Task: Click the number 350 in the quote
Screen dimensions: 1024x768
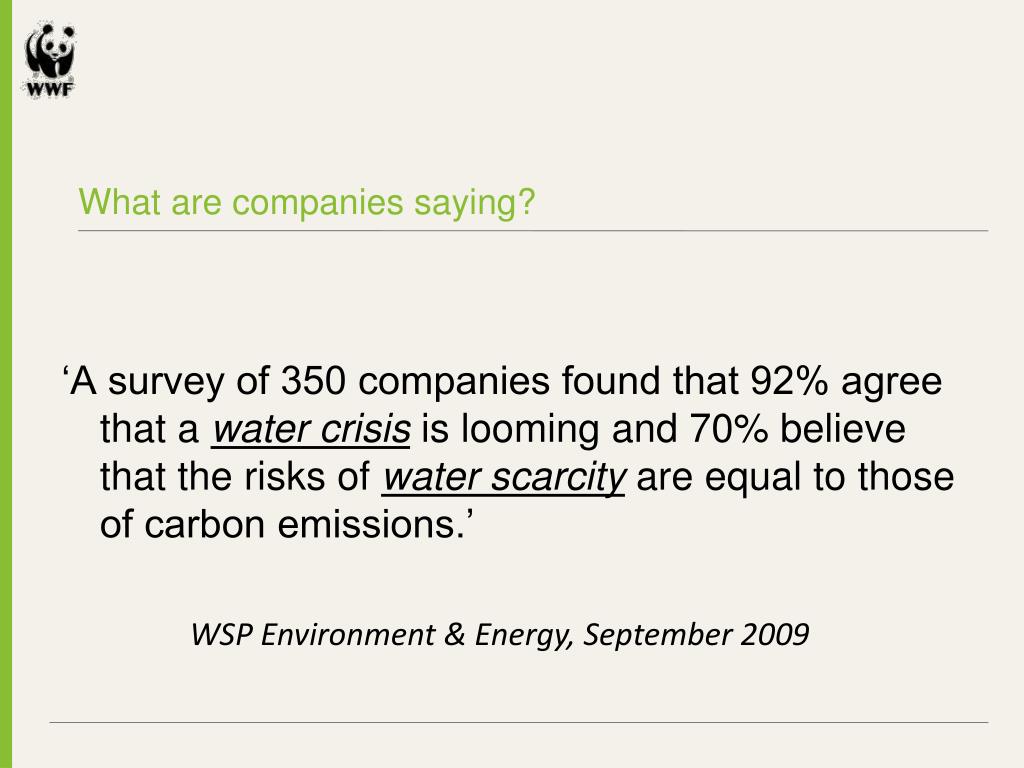Action: tap(312, 382)
